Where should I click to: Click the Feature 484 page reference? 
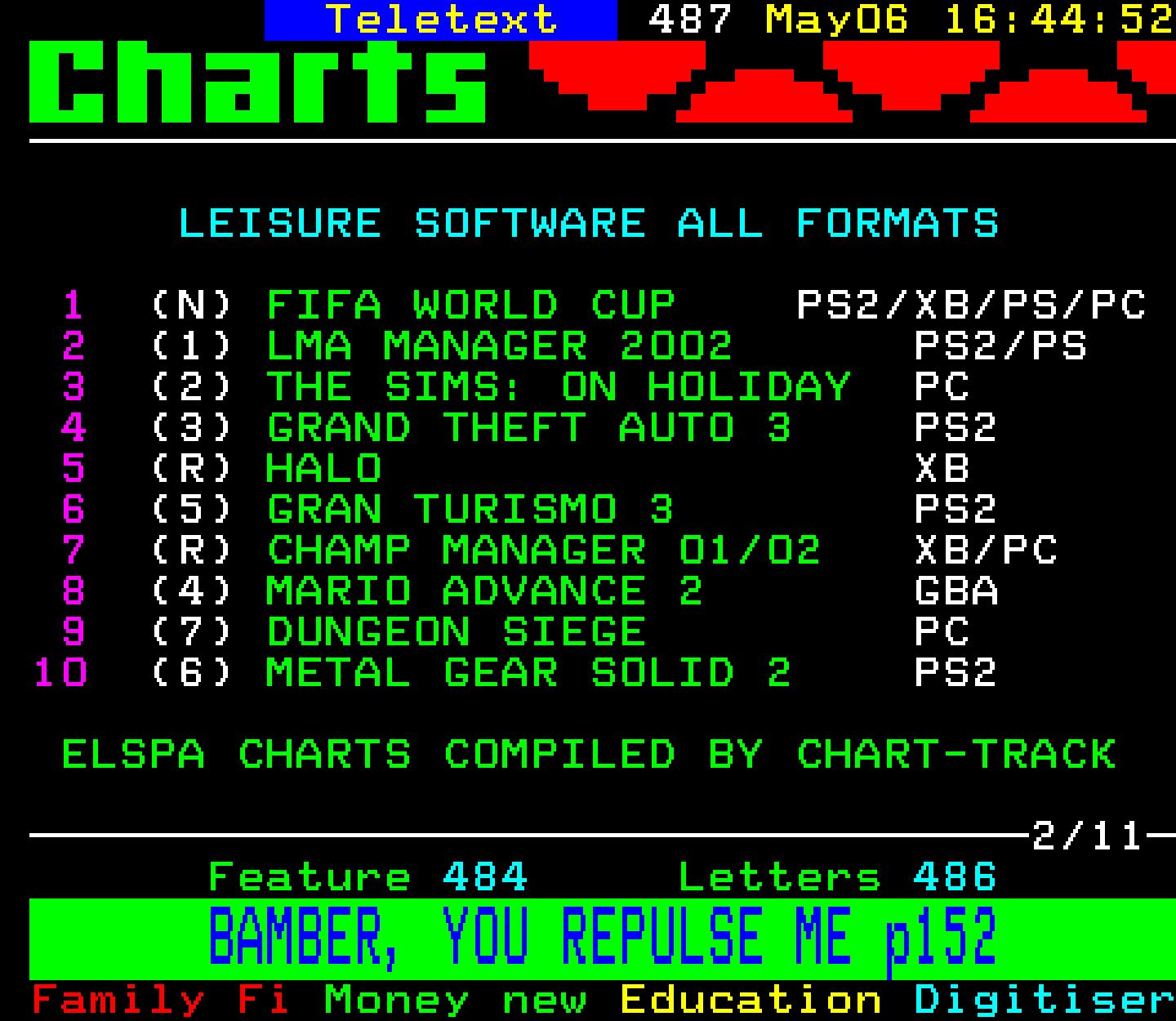368,877
